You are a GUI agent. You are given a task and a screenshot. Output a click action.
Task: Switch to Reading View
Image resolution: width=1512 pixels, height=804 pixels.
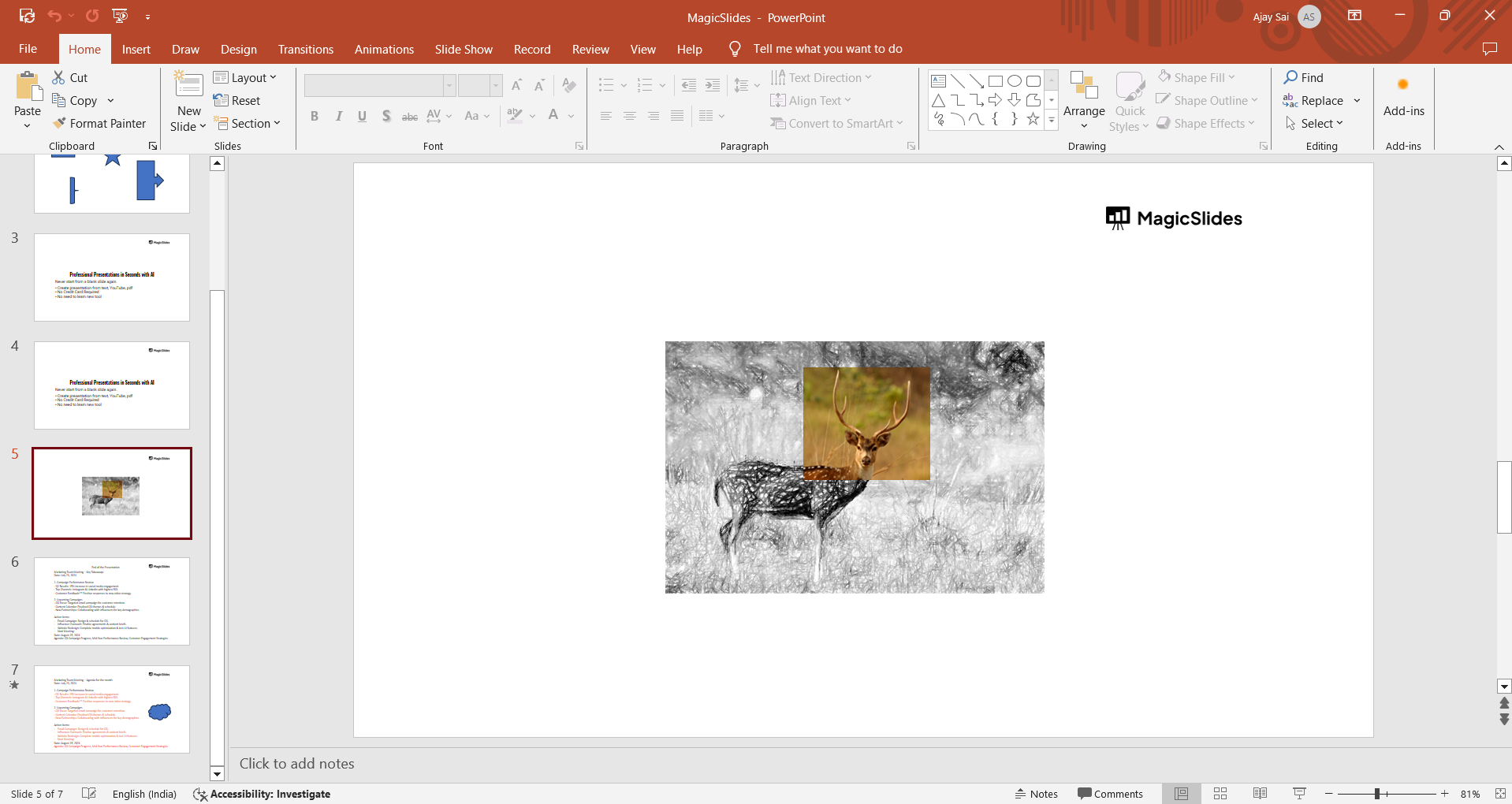pos(1260,794)
